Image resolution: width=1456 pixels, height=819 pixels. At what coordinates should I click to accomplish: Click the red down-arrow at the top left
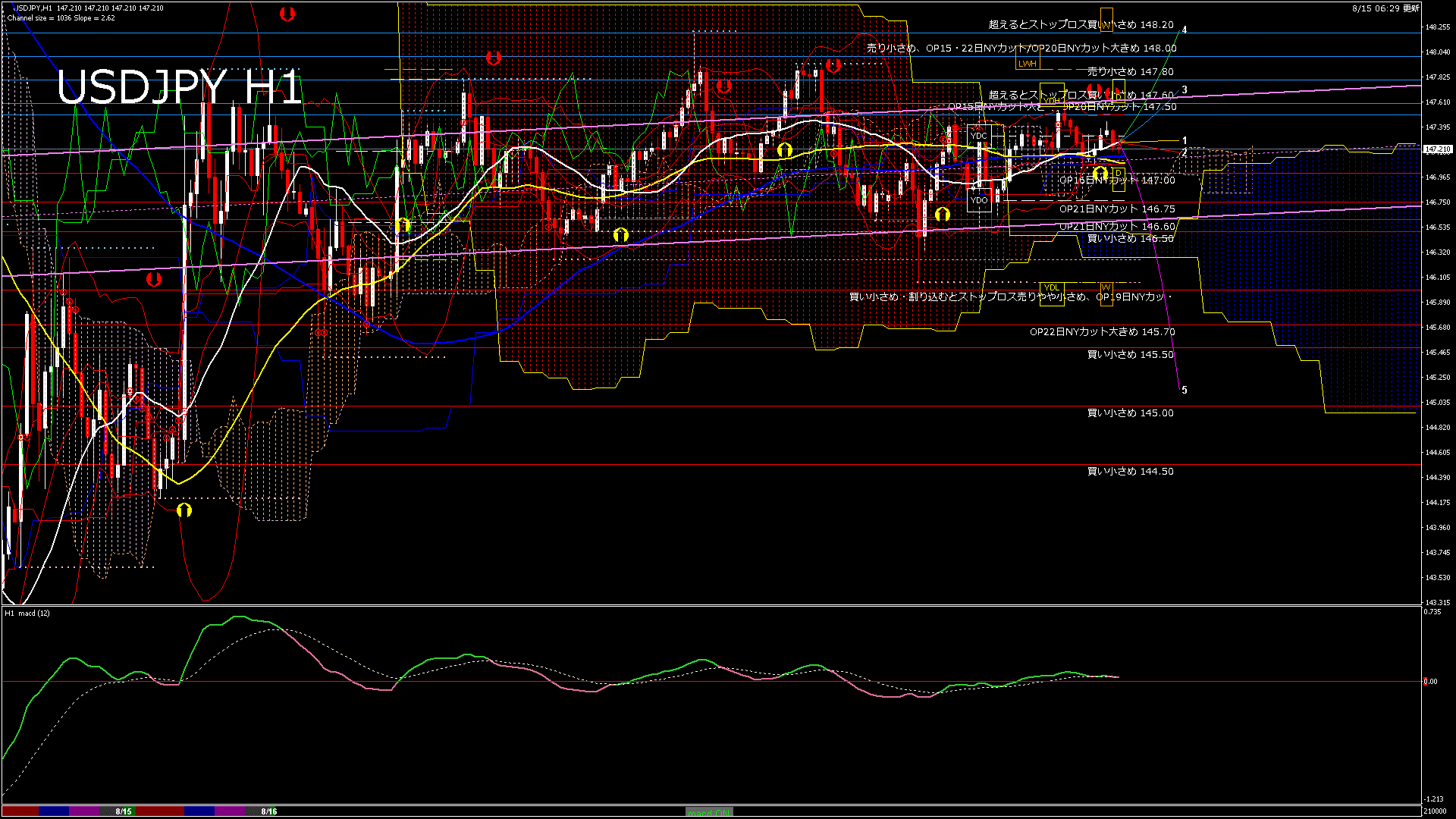coord(287,14)
